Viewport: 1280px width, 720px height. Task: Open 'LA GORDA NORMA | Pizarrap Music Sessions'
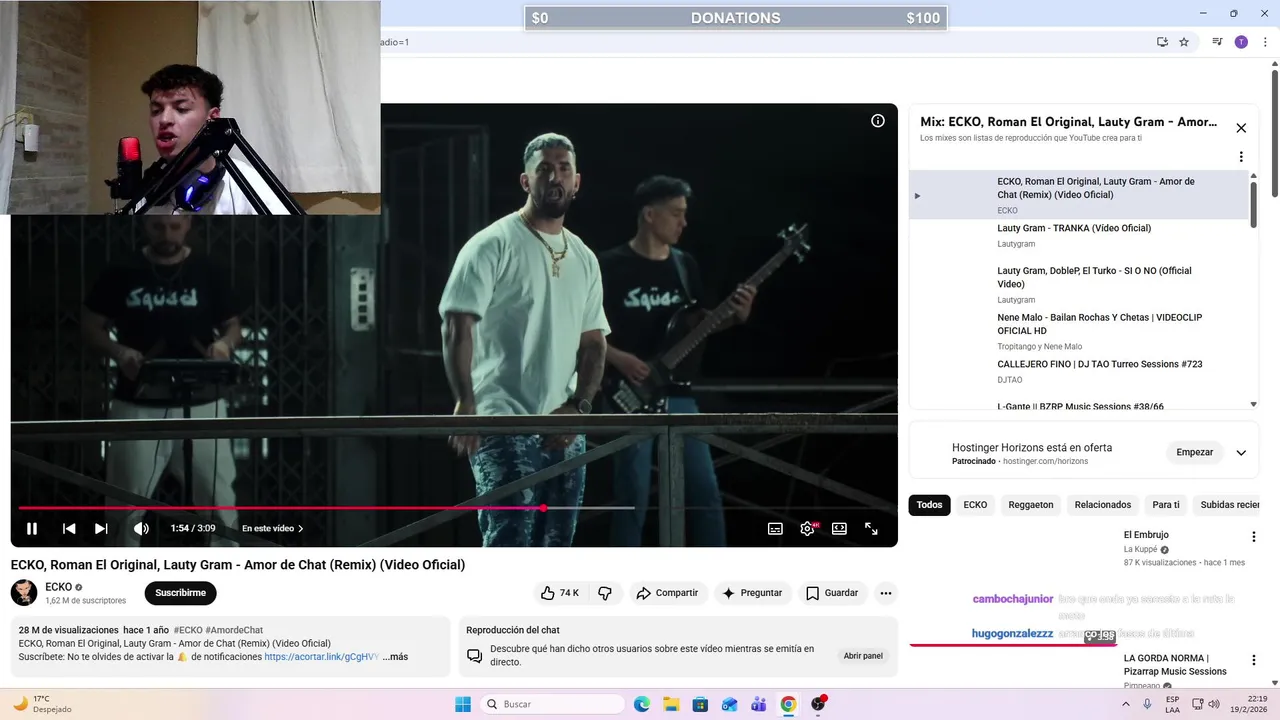click(1175, 665)
